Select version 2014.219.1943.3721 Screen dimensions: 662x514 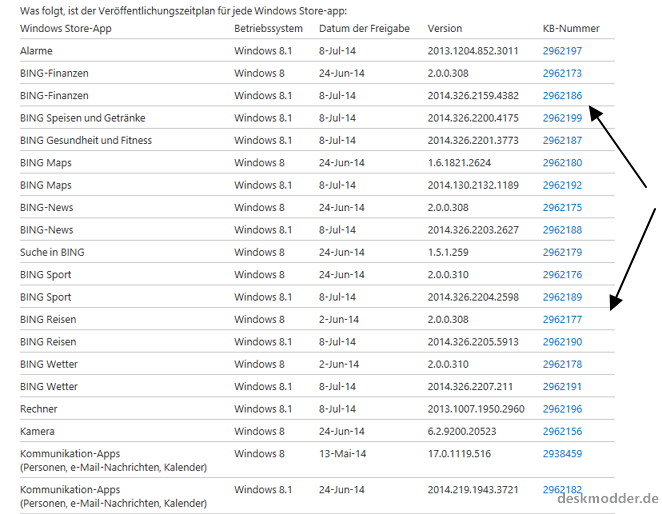click(x=473, y=490)
